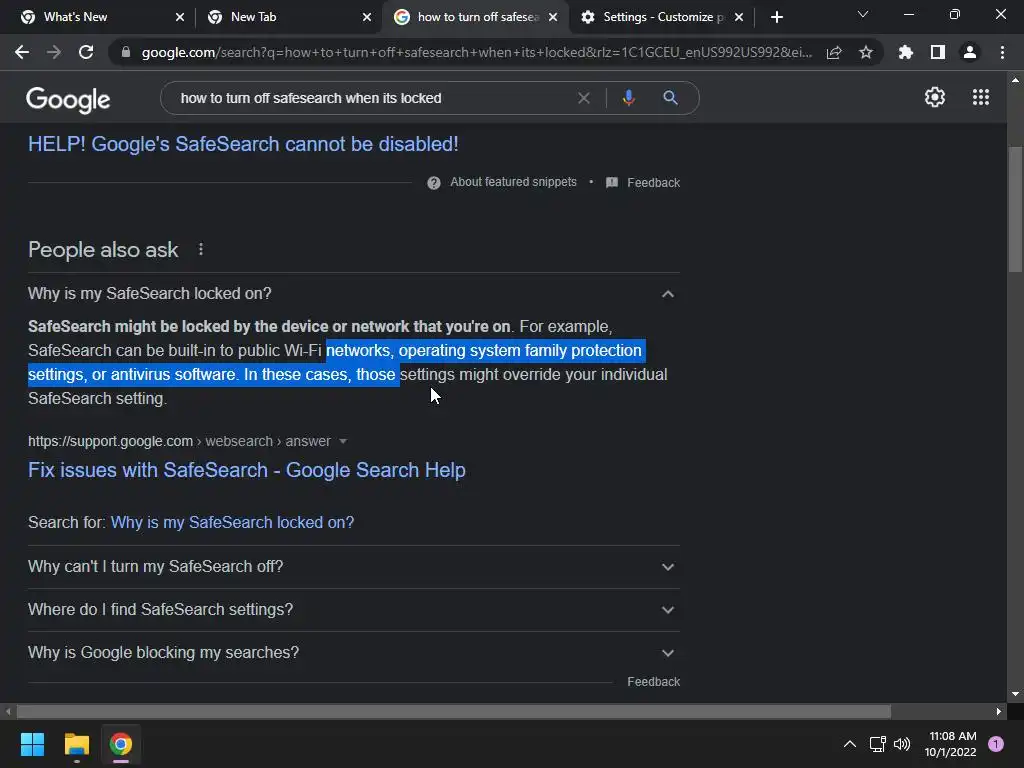1024x768 pixels.
Task: Click the scroll down arrow
Action: pos(1016,694)
